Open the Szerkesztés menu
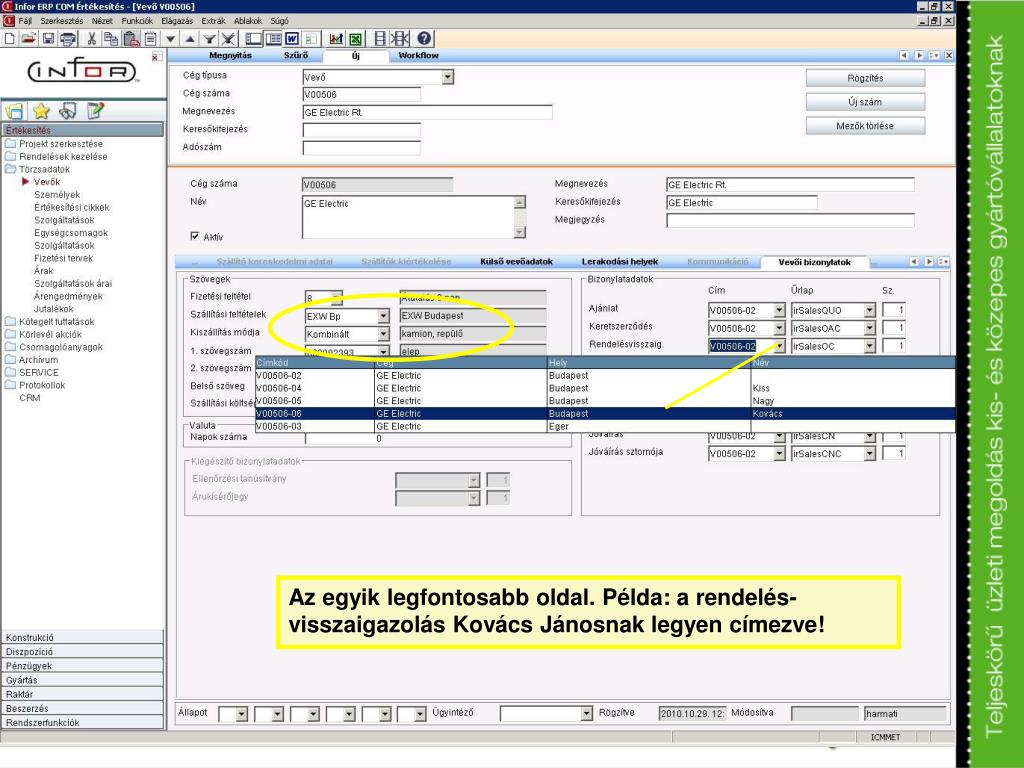The height and width of the screenshot is (768, 1024). coord(62,21)
